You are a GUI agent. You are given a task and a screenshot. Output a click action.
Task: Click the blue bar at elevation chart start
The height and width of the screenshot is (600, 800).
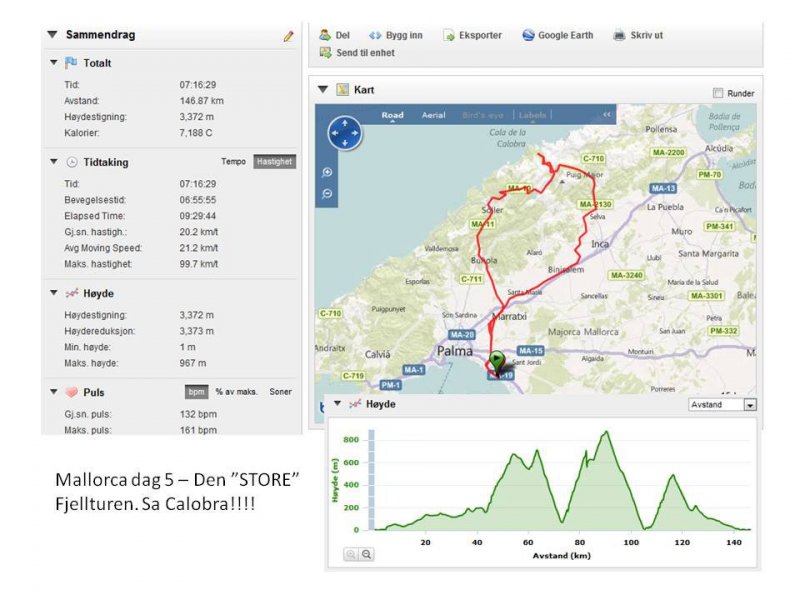click(x=370, y=480)
